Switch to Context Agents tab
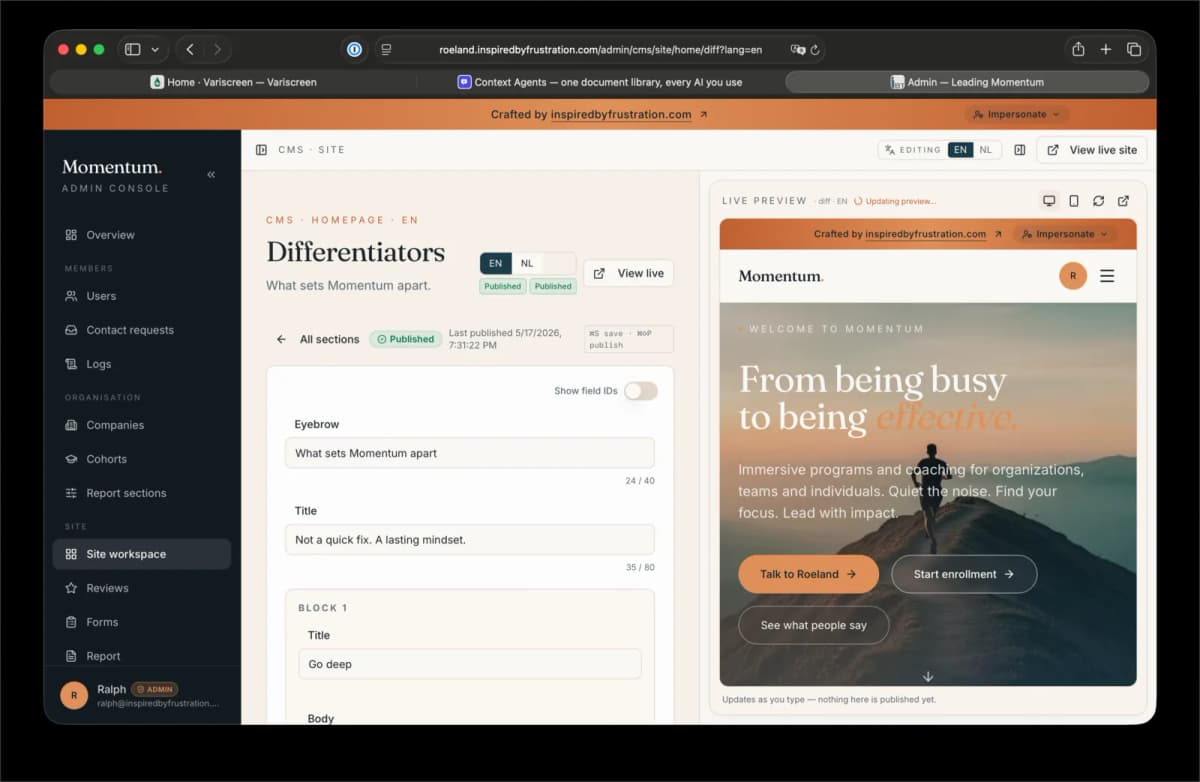This screenshot has width=1200, height=782. (600, 82)
